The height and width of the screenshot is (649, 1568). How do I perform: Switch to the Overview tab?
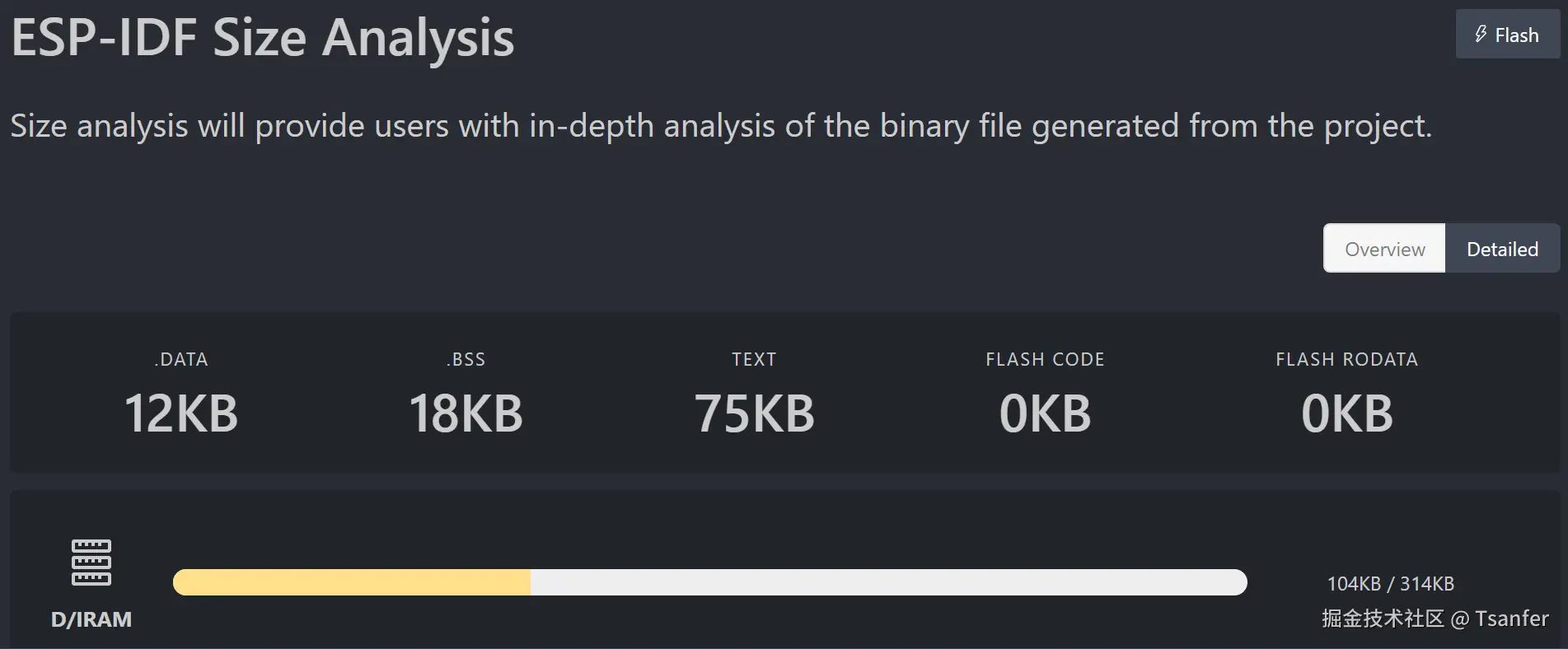coord(1384,249)
